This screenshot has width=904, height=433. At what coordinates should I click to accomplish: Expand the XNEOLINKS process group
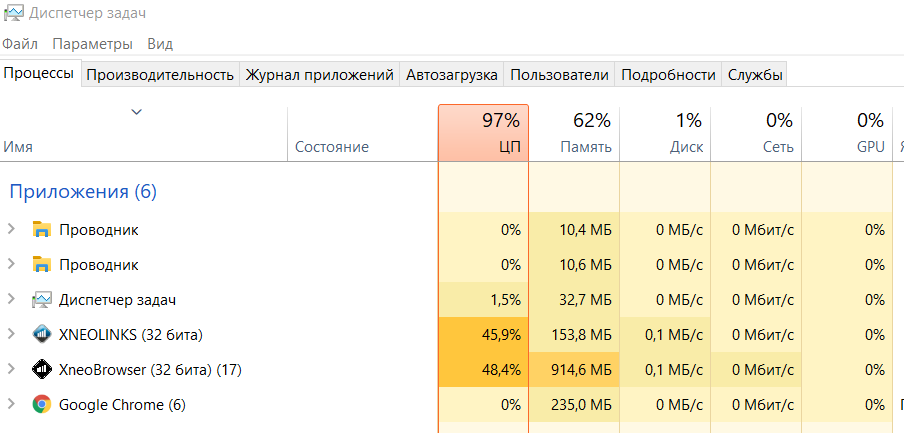pos(10,334)
